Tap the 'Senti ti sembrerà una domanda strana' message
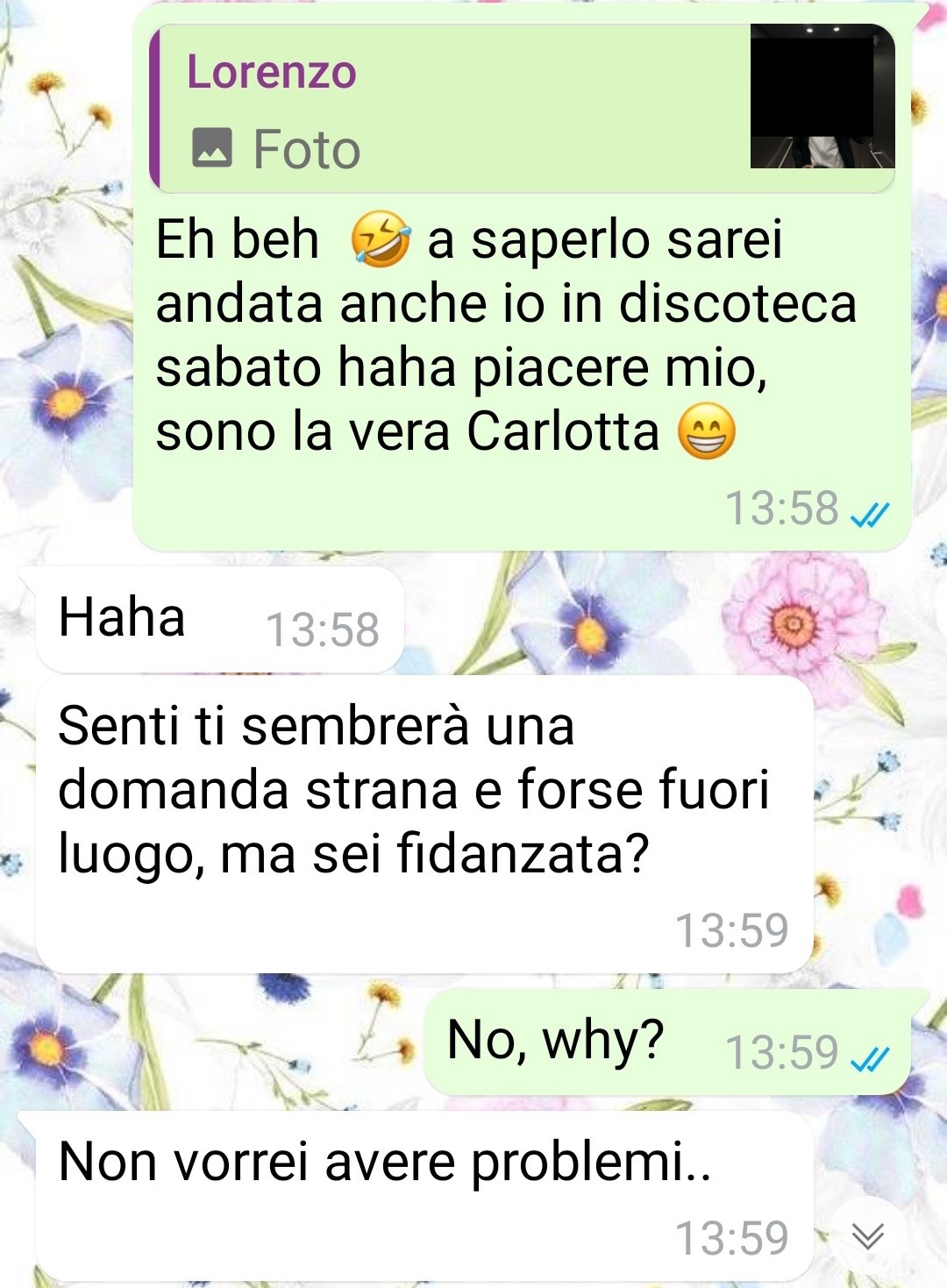 click(424, 824)
